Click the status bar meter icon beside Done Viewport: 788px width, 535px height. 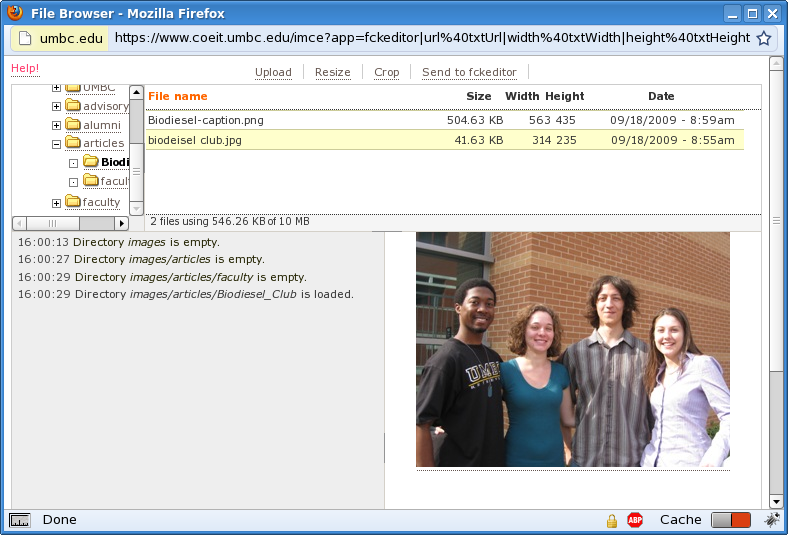[x=20, y=520]
